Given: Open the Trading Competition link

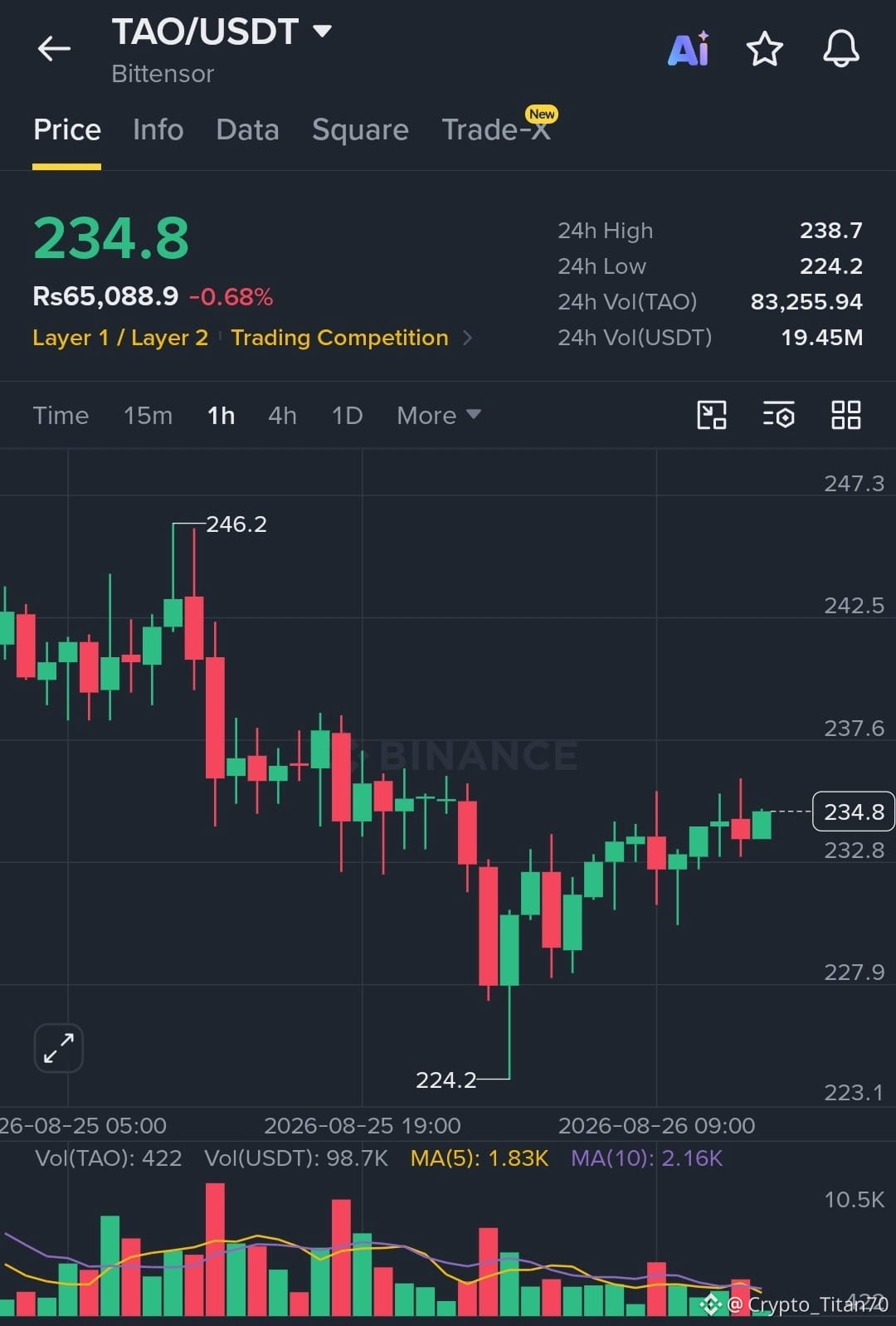Looking at the screenshot, I should click(339, 338).
